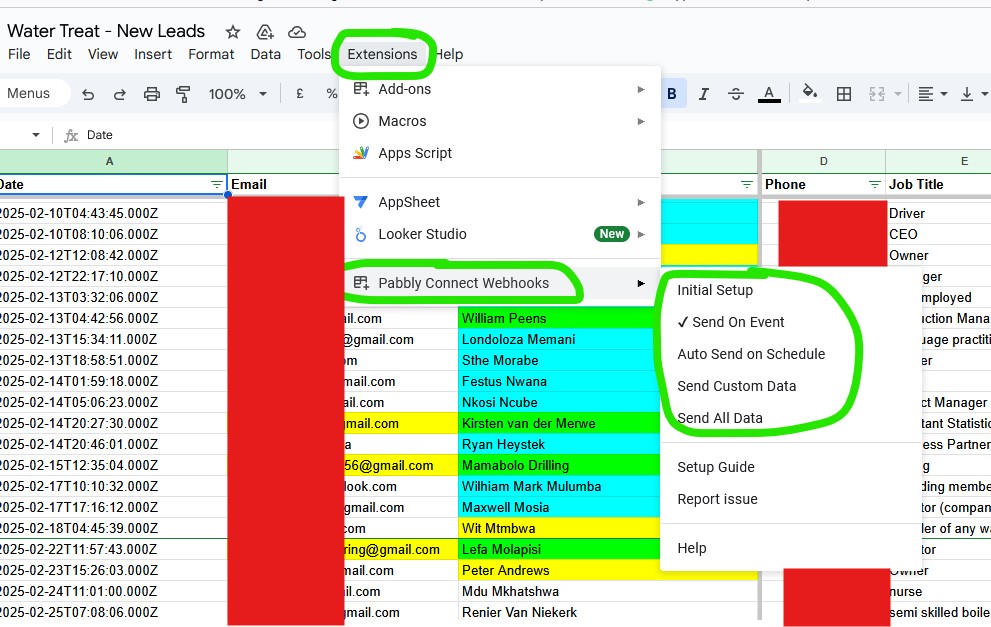Open the fill color picker
Screen dimensions: 991x627
(810, 93)
